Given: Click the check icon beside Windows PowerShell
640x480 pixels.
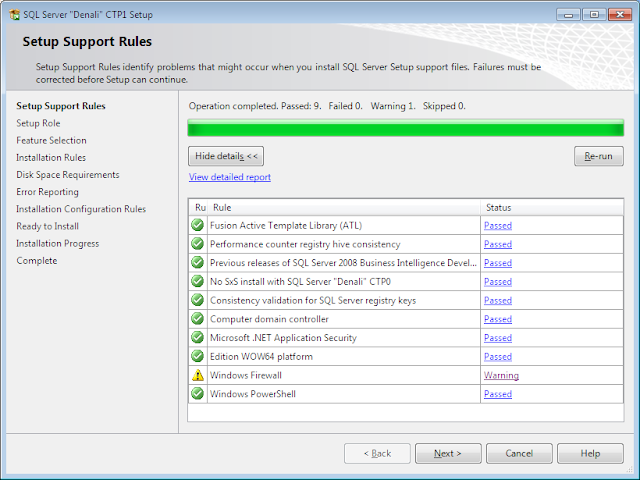Looking at the screenshot, I should (x=198, y=394).
